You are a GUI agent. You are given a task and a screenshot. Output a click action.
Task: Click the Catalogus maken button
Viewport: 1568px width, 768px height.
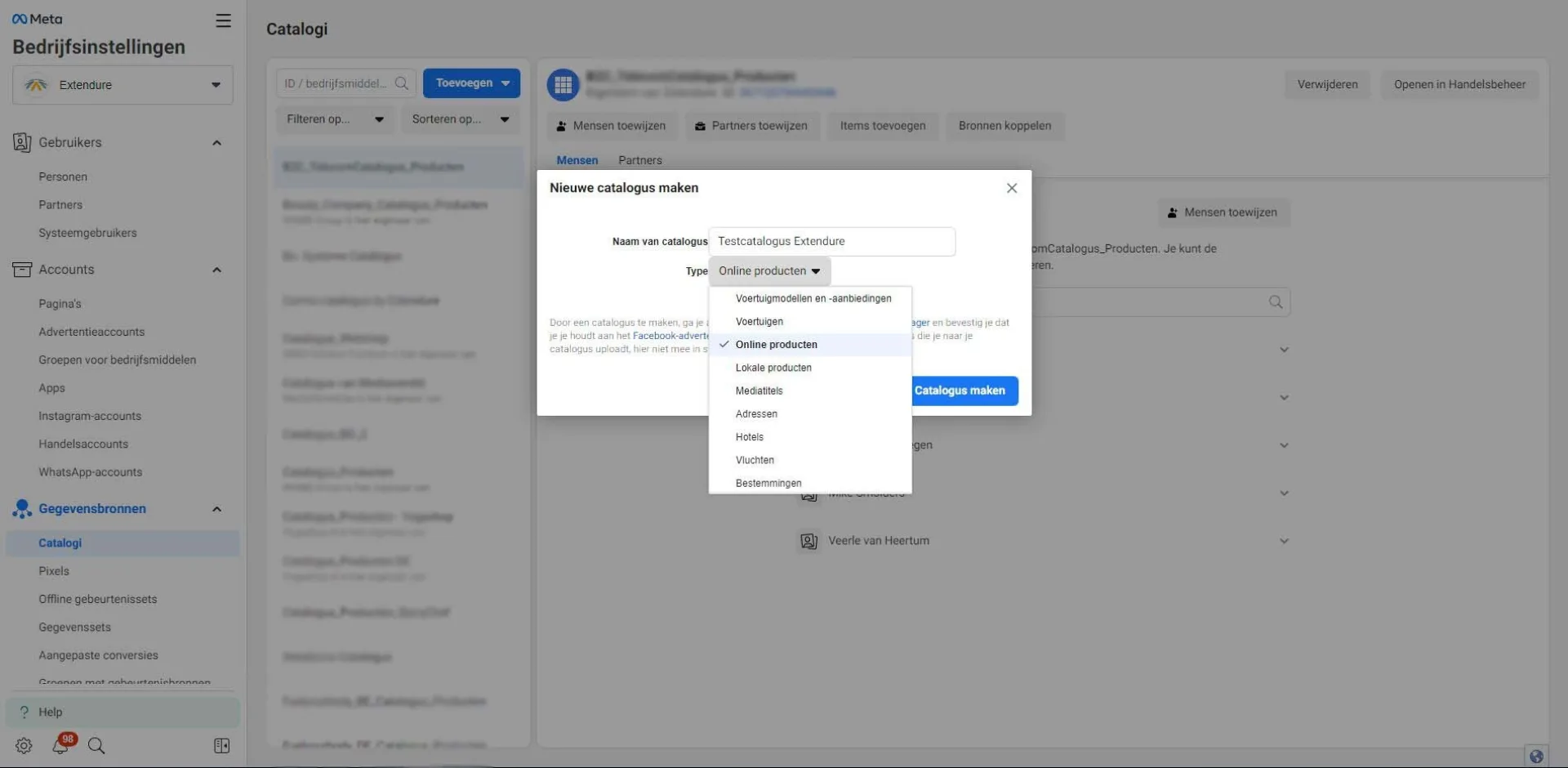(964, 391)
